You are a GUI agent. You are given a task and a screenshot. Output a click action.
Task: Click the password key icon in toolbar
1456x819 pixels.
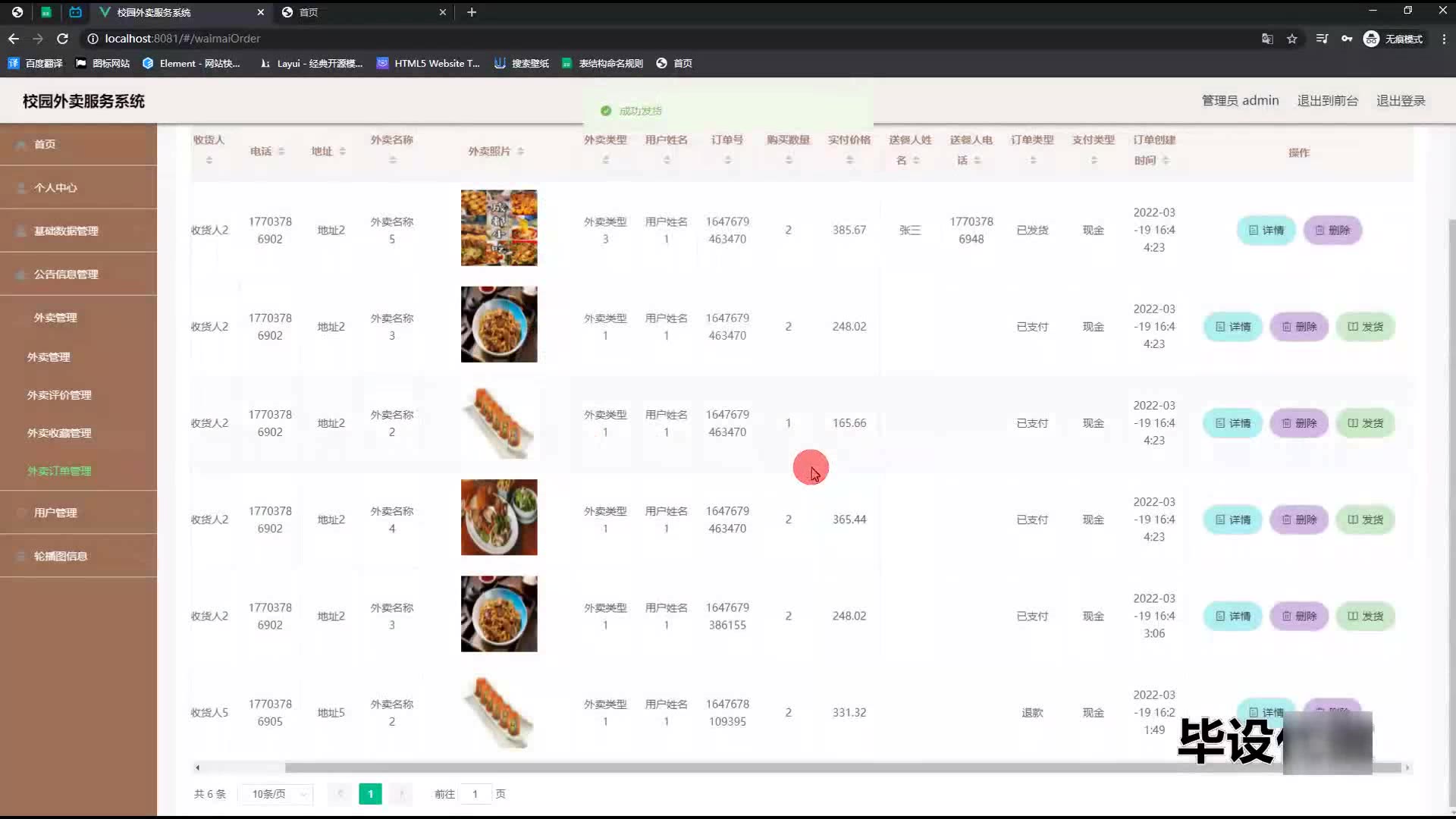(x=1347, y=39)
